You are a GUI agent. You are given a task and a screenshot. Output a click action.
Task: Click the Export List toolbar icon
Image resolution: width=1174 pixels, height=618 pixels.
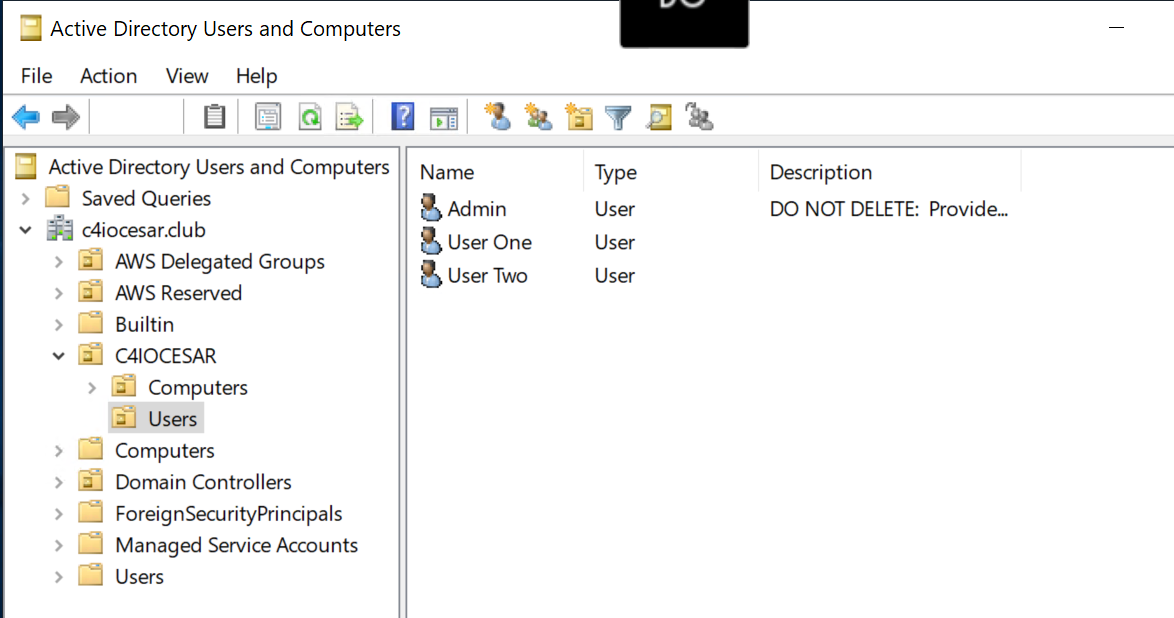click(350, 117)
